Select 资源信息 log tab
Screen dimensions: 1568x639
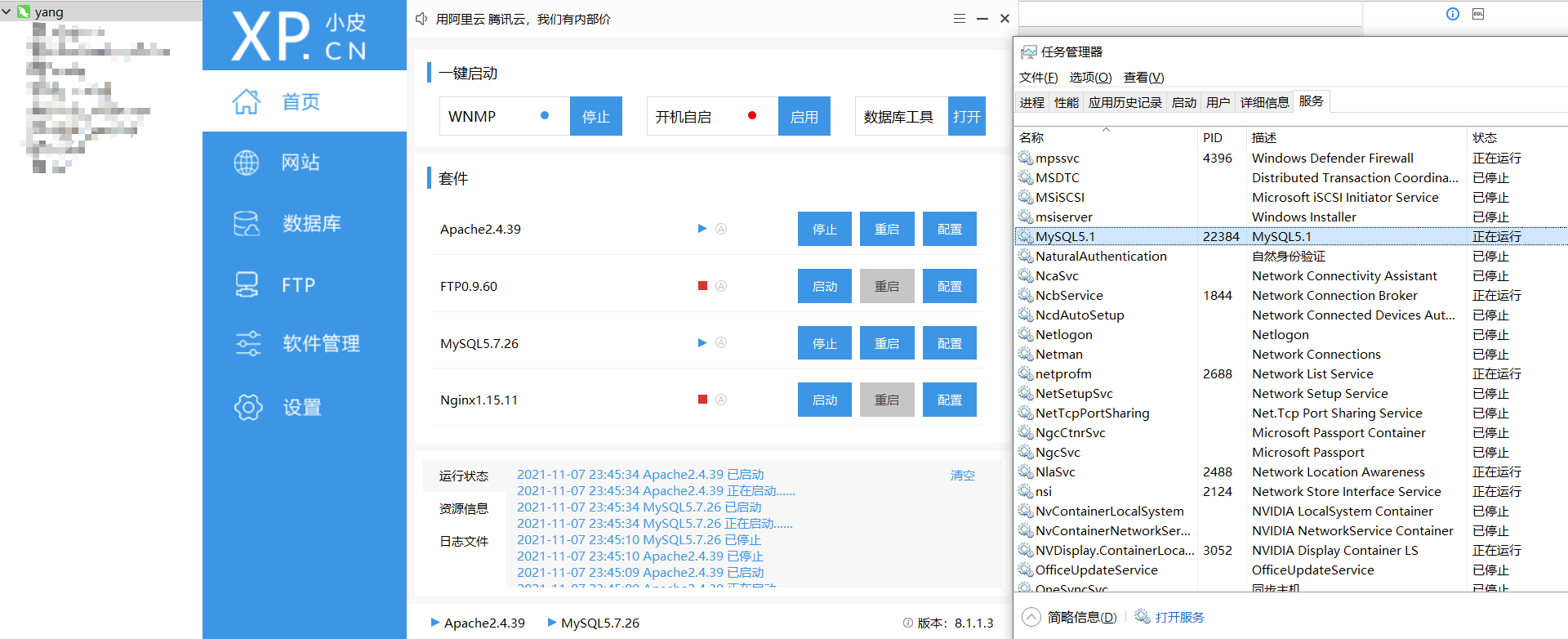pyautogui.click(x=464, y=508)
